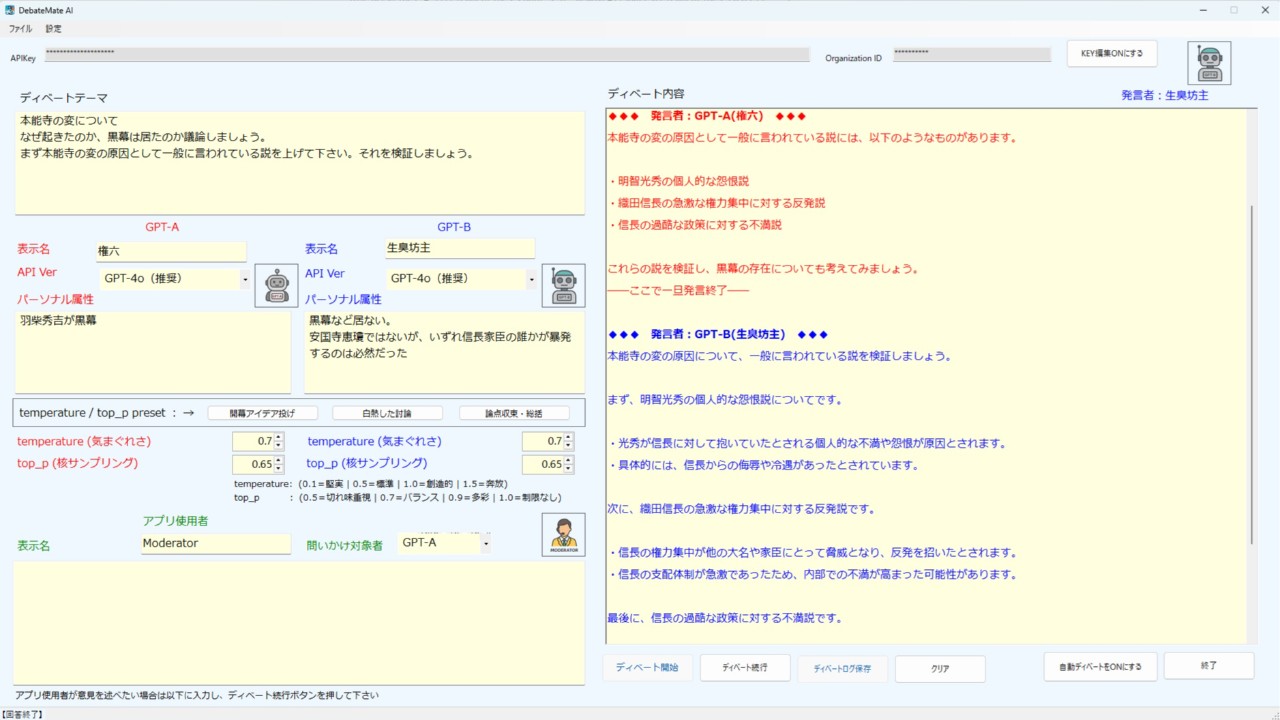This screenshot has width=1280, height=720.
Task: Click the Moderator avatar icon
Action: [562, 533]
